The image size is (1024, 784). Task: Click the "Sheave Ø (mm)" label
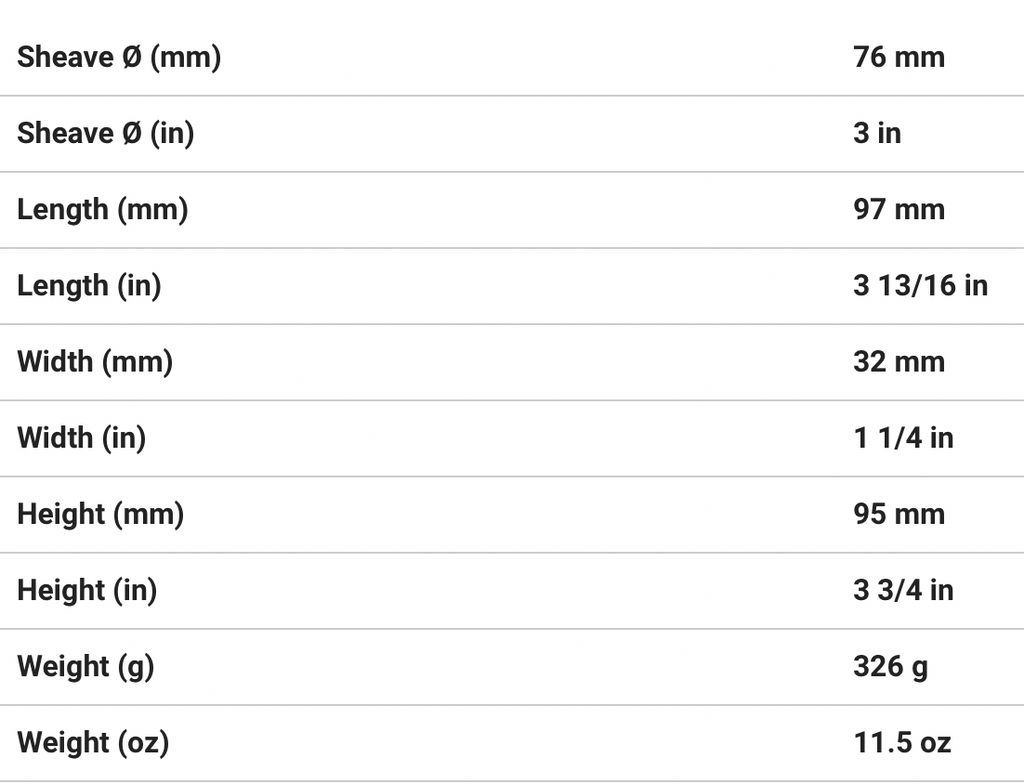(119, 57)
